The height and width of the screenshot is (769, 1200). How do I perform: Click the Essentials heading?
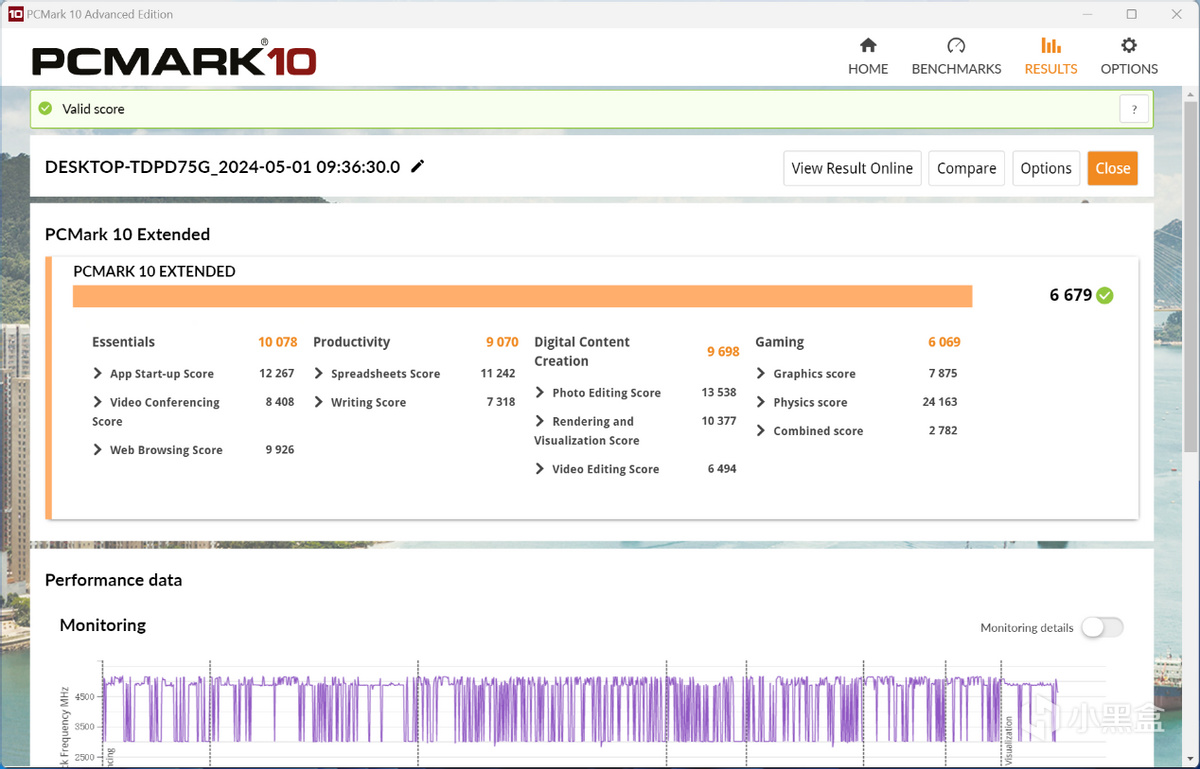coord(123,342)
